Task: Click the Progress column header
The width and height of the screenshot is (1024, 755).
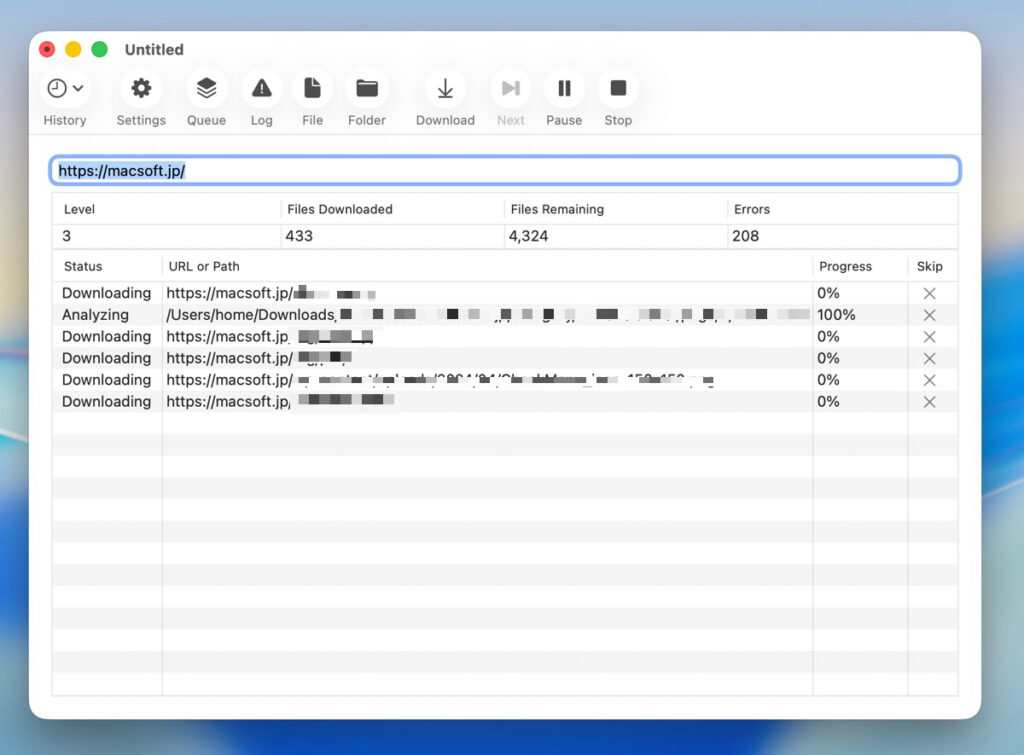Action: pos(845,267)
